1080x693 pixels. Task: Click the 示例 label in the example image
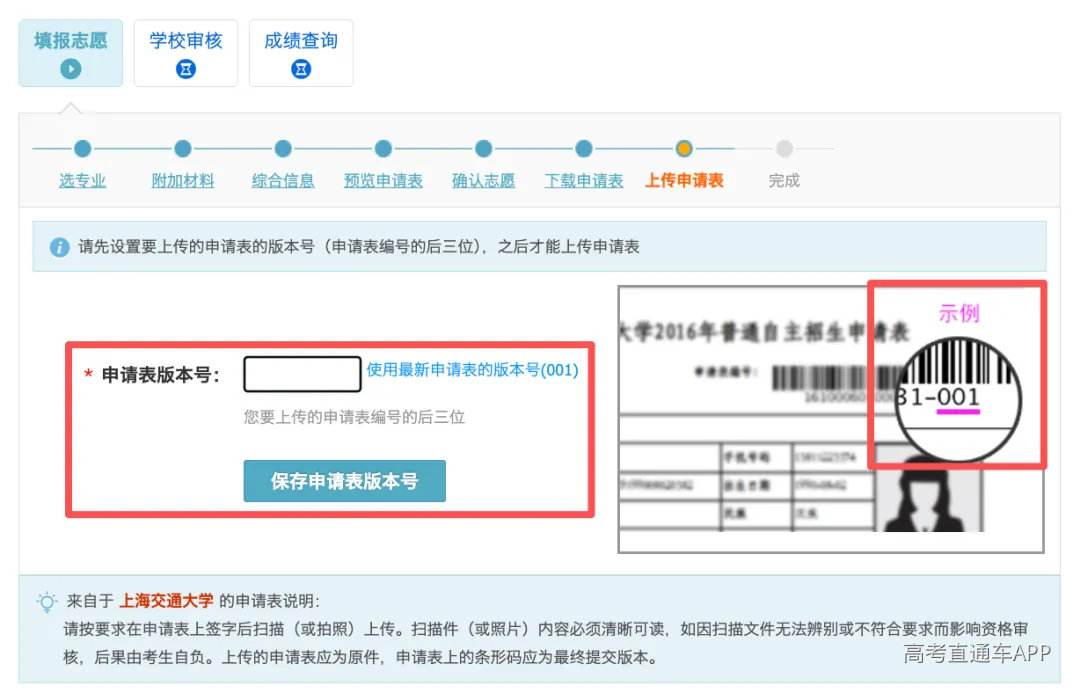click(958, 313)
